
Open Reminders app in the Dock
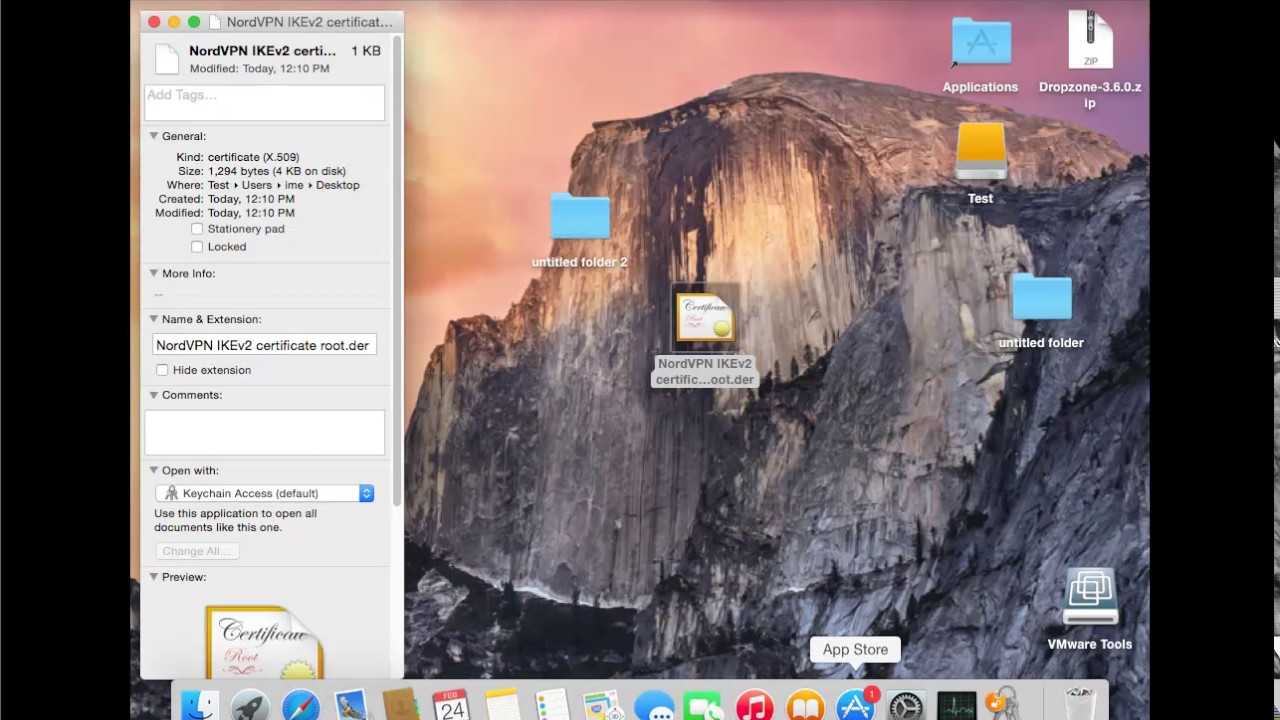tap(552, 704)
